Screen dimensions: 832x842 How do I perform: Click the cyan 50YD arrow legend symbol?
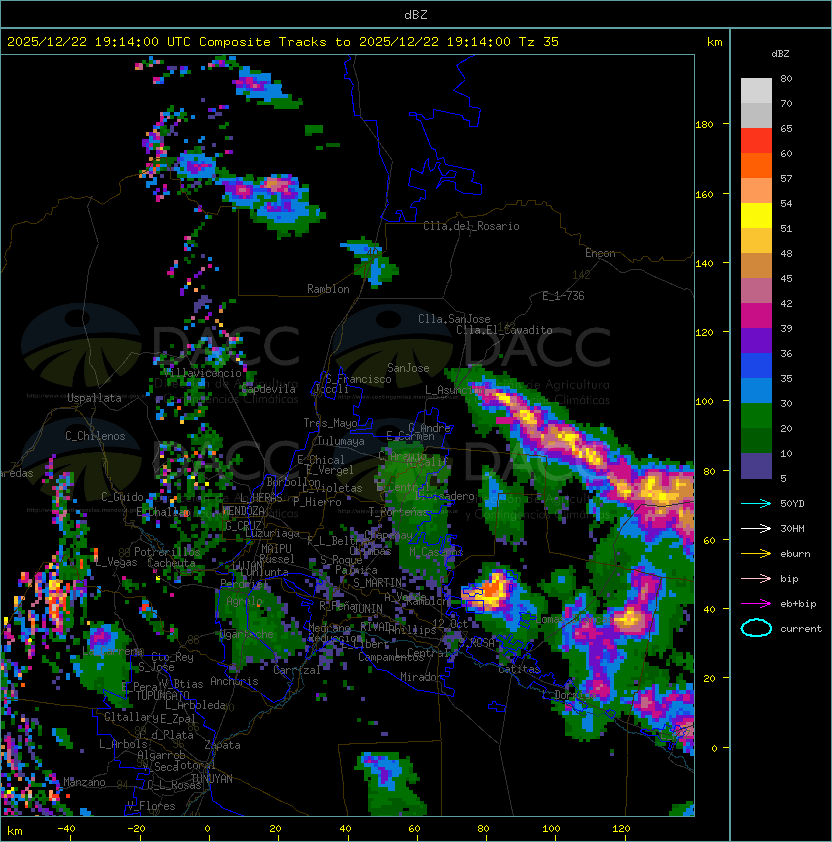coord(756,503)
